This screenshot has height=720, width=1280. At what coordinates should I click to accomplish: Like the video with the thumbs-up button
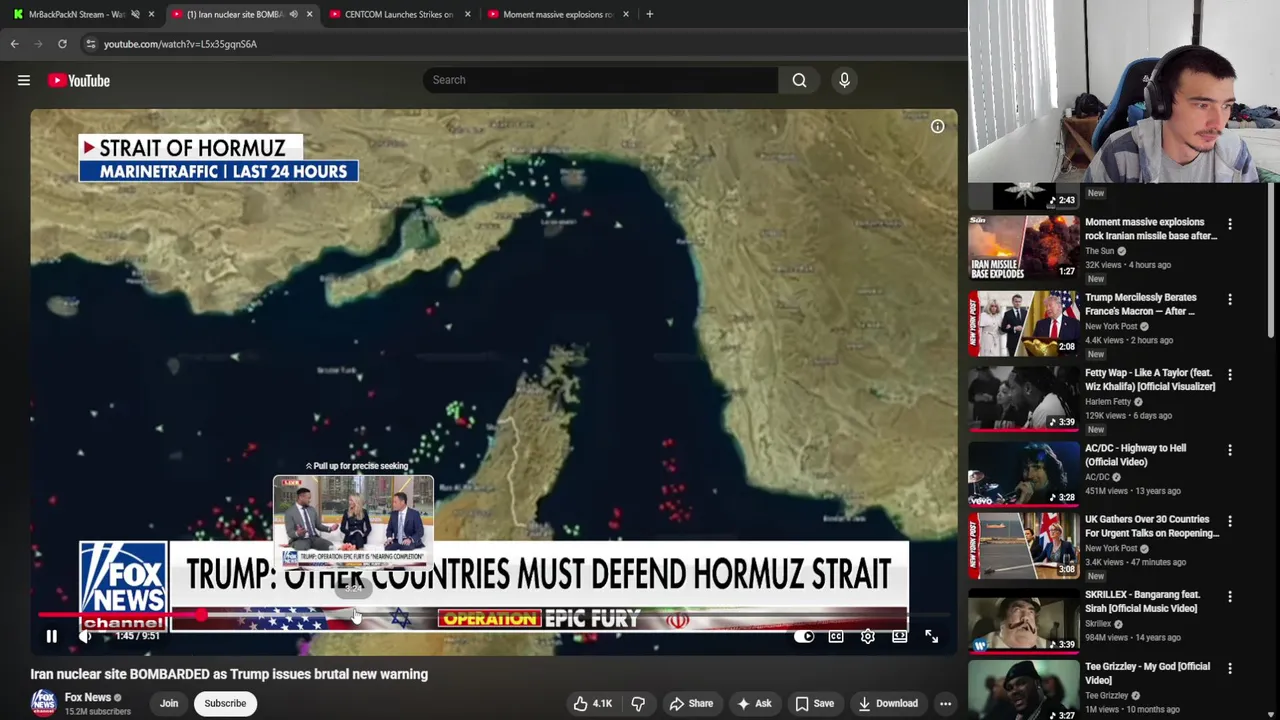[592, 704]
